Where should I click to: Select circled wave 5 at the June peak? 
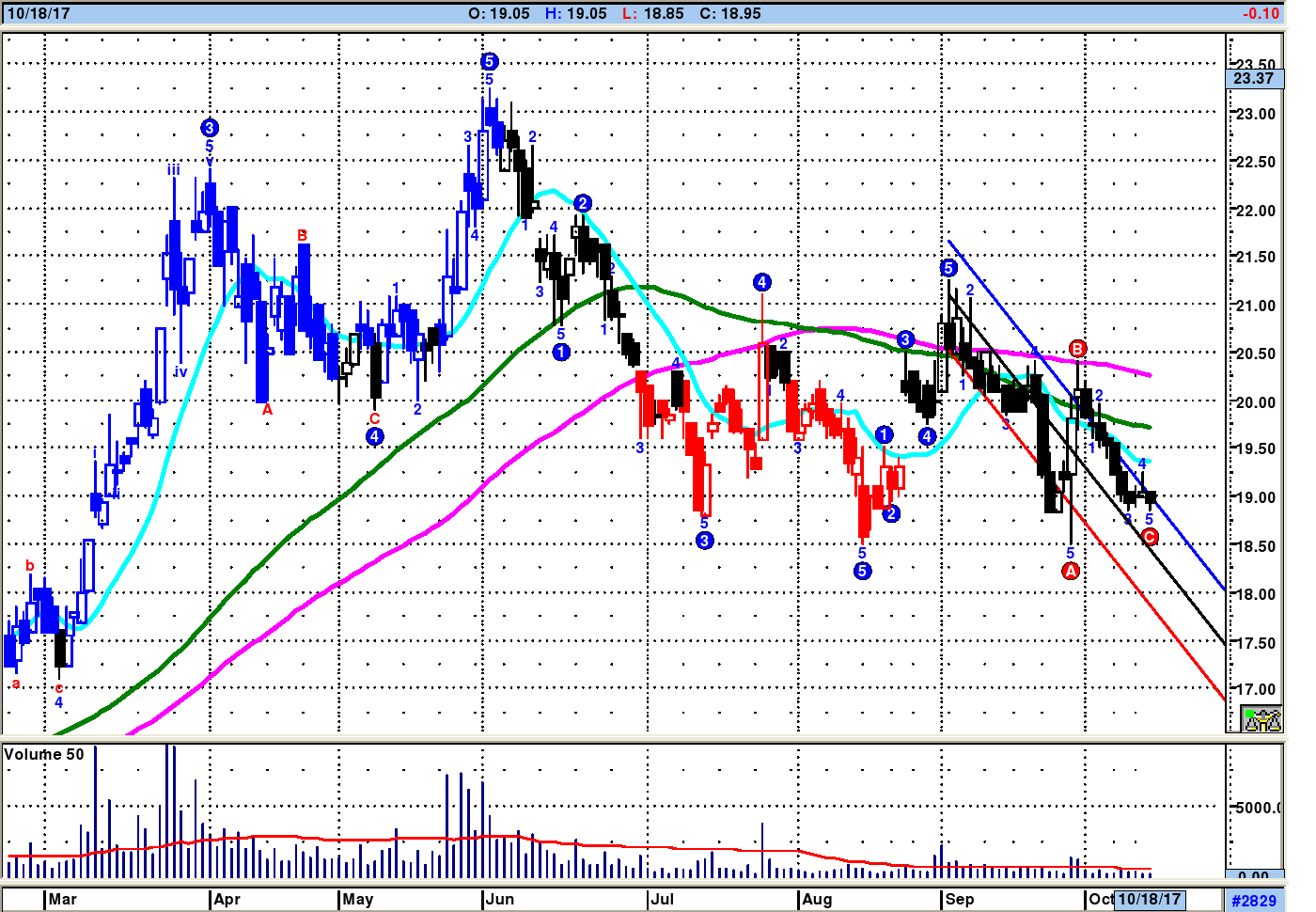coord(489,62)
